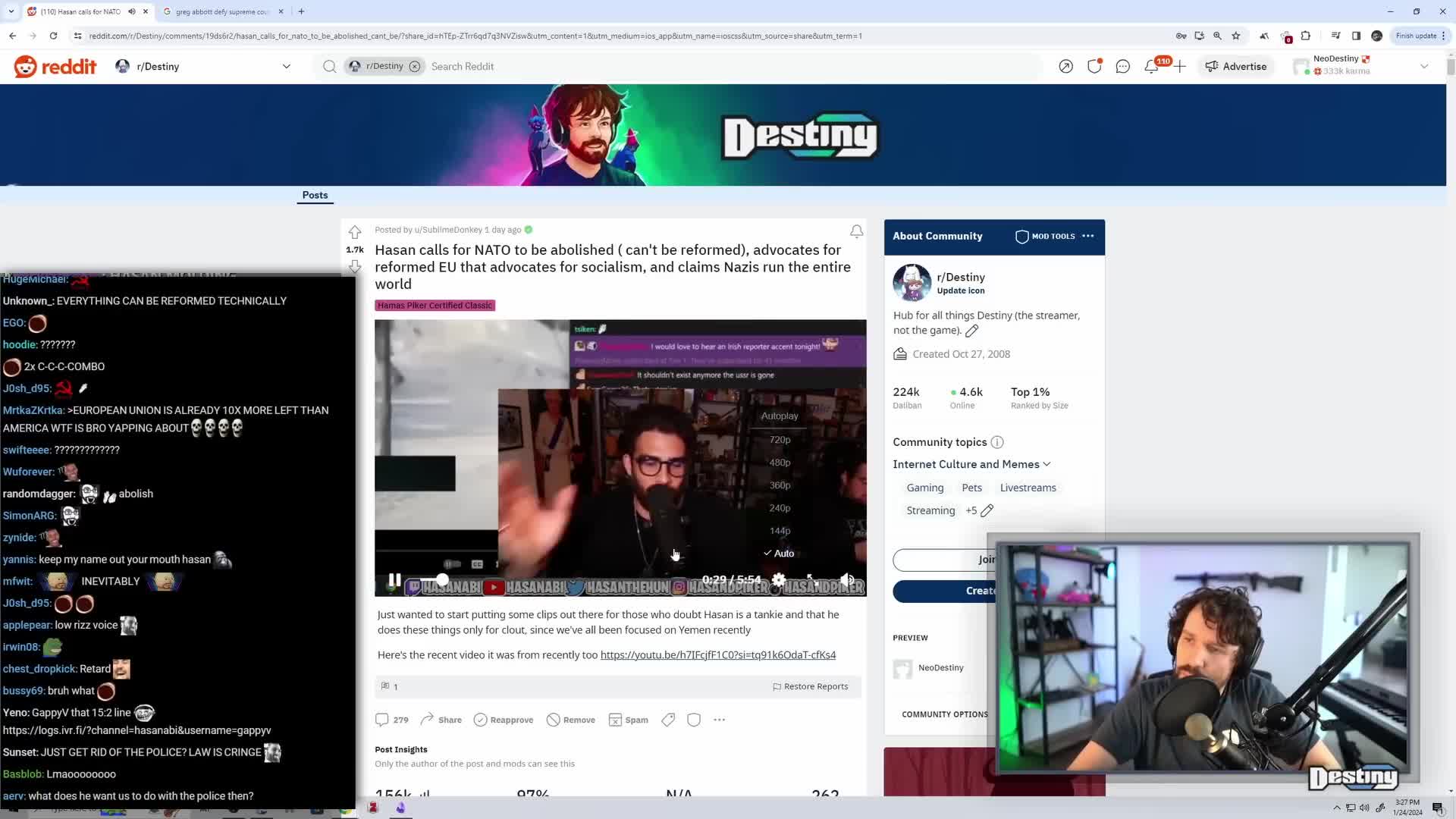Screen dimensions: 1456x819
Task: Share the post
Action: coord(441,720)
